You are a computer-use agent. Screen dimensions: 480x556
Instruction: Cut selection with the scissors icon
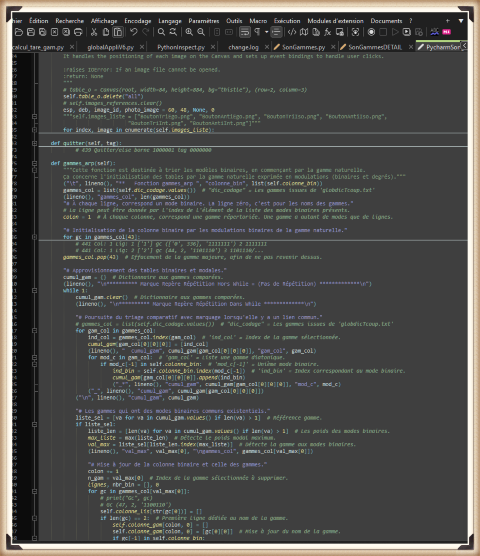[94, 32]
